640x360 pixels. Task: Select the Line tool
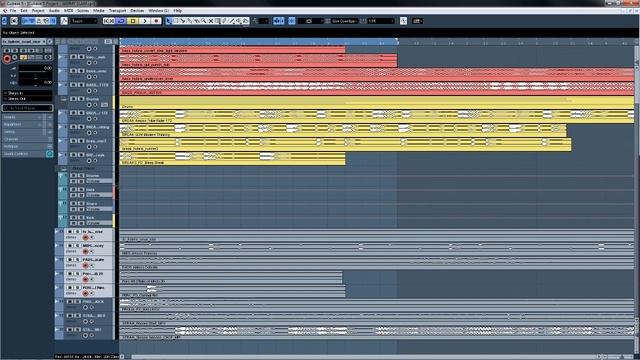tap(232, 21)
